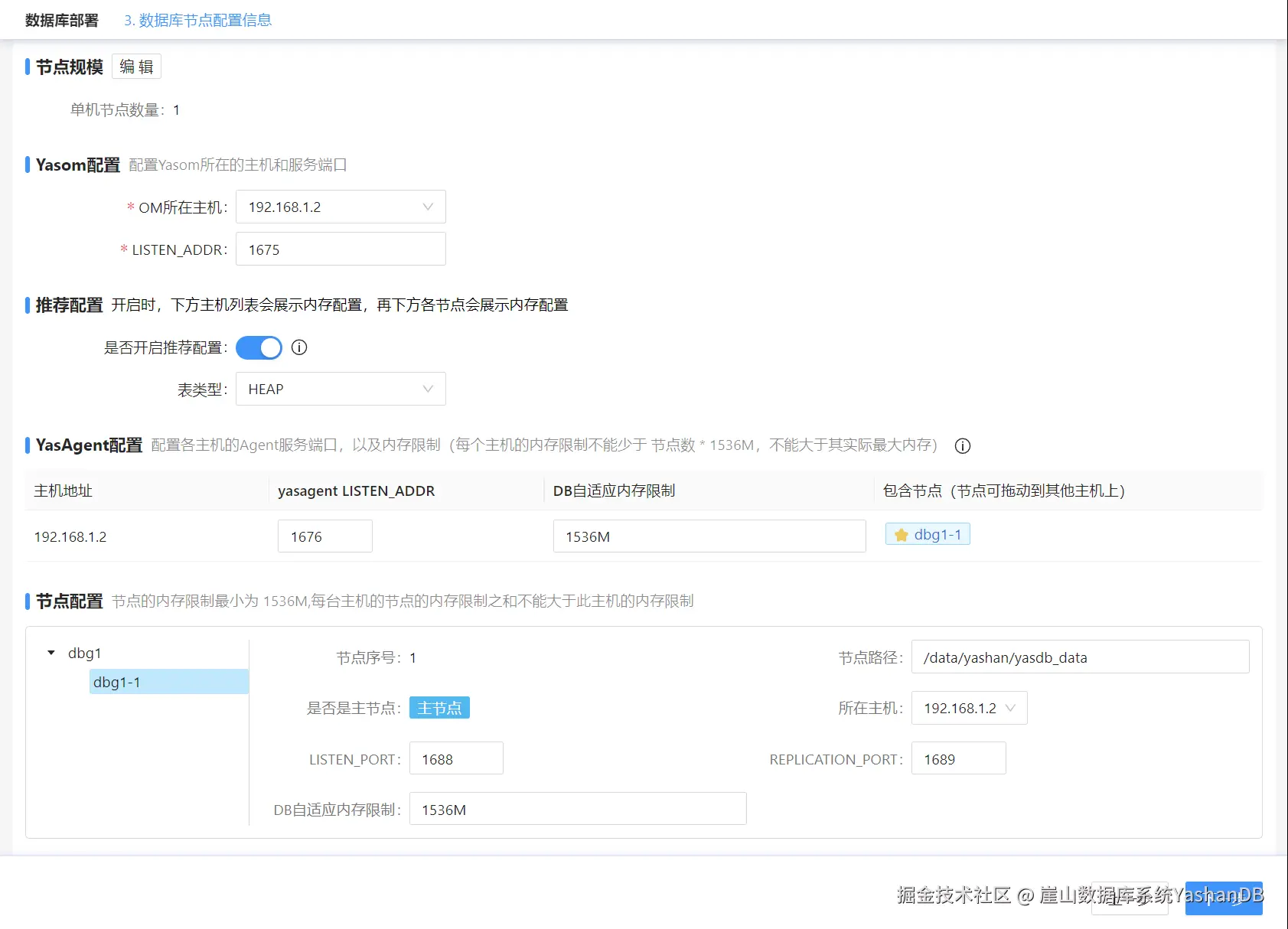
Task: Click the DB自适应内存限制 column header
Action: pyautogui.click(x=614, y=491)
